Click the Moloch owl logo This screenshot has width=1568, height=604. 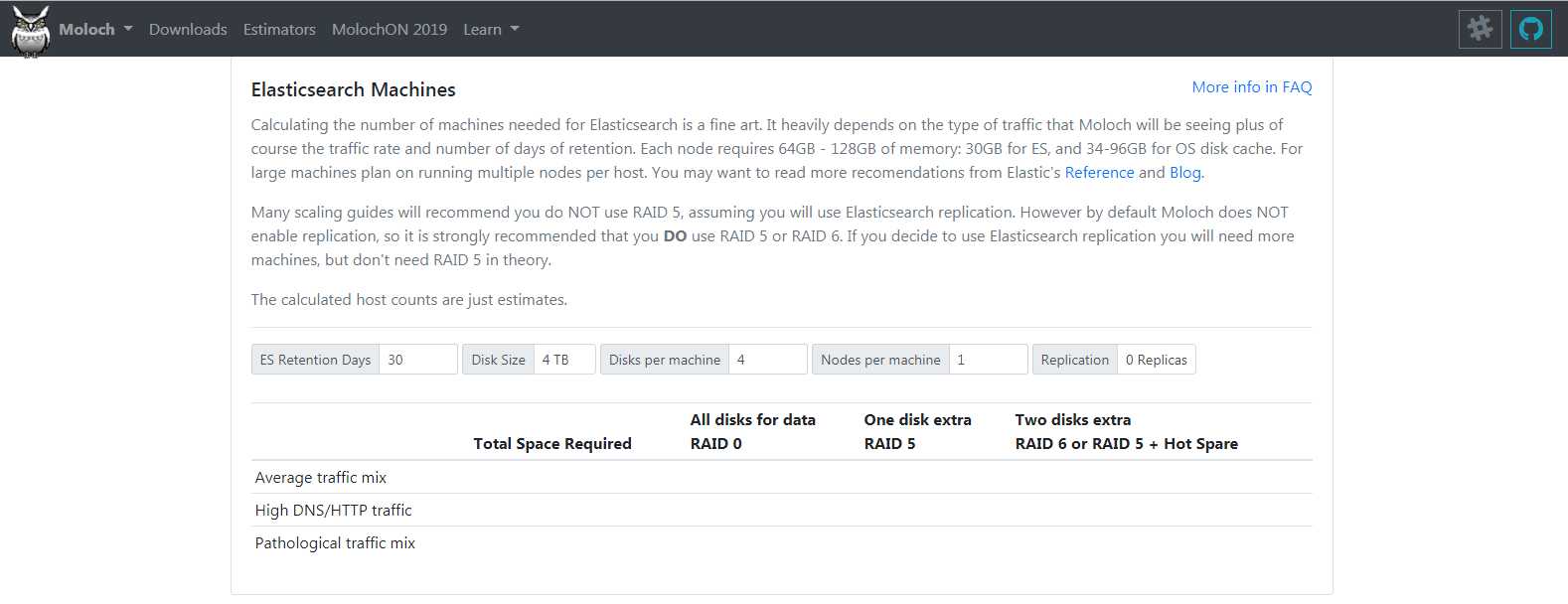[31, 31]
